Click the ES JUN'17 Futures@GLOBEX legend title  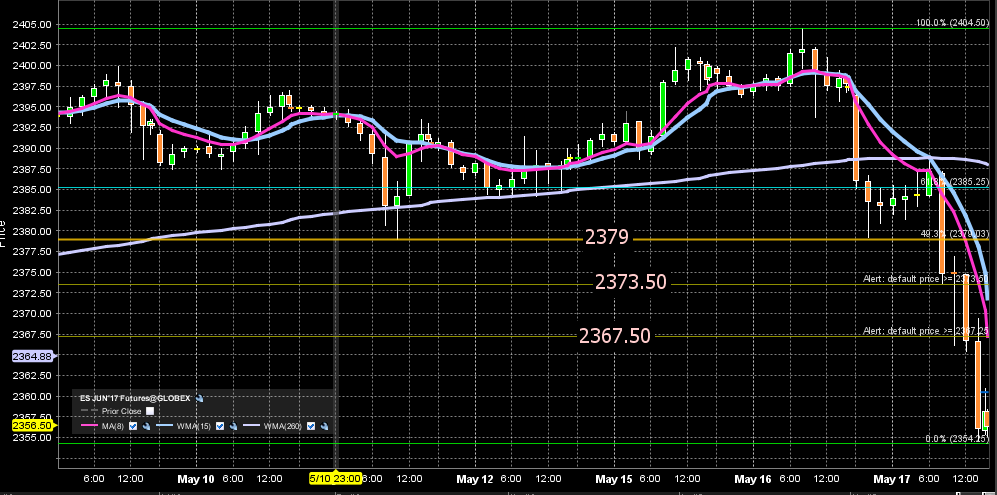pos(136,398)
